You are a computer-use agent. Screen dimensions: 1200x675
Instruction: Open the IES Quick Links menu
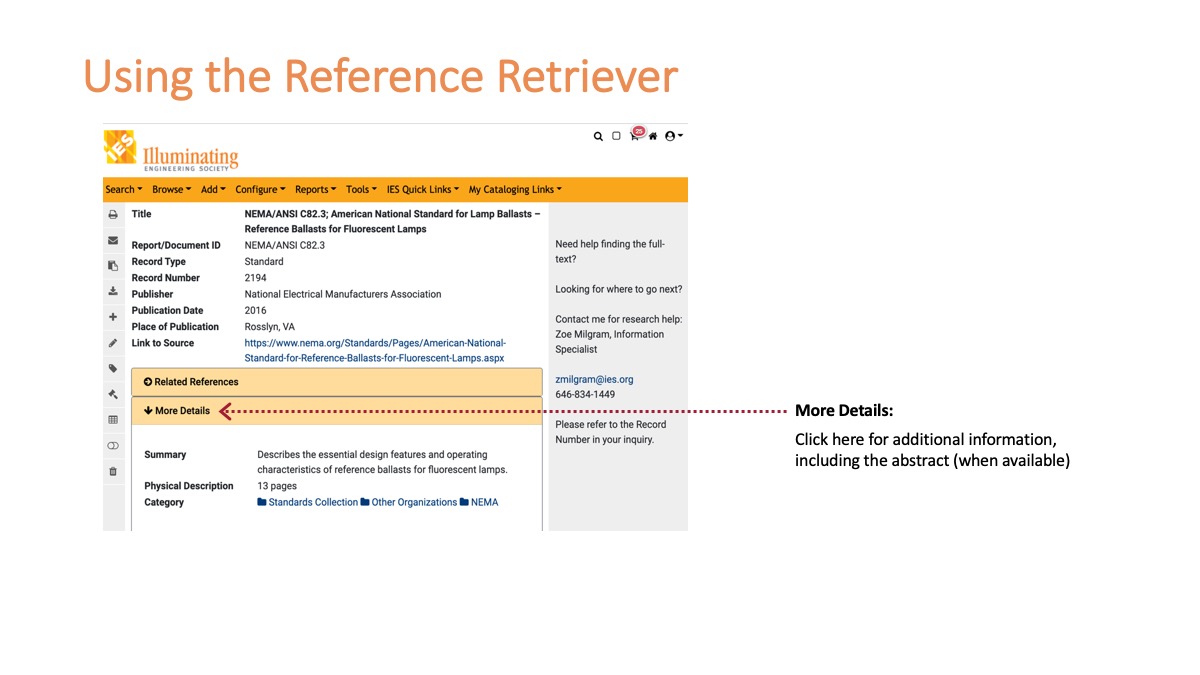[x=423, y=190]
